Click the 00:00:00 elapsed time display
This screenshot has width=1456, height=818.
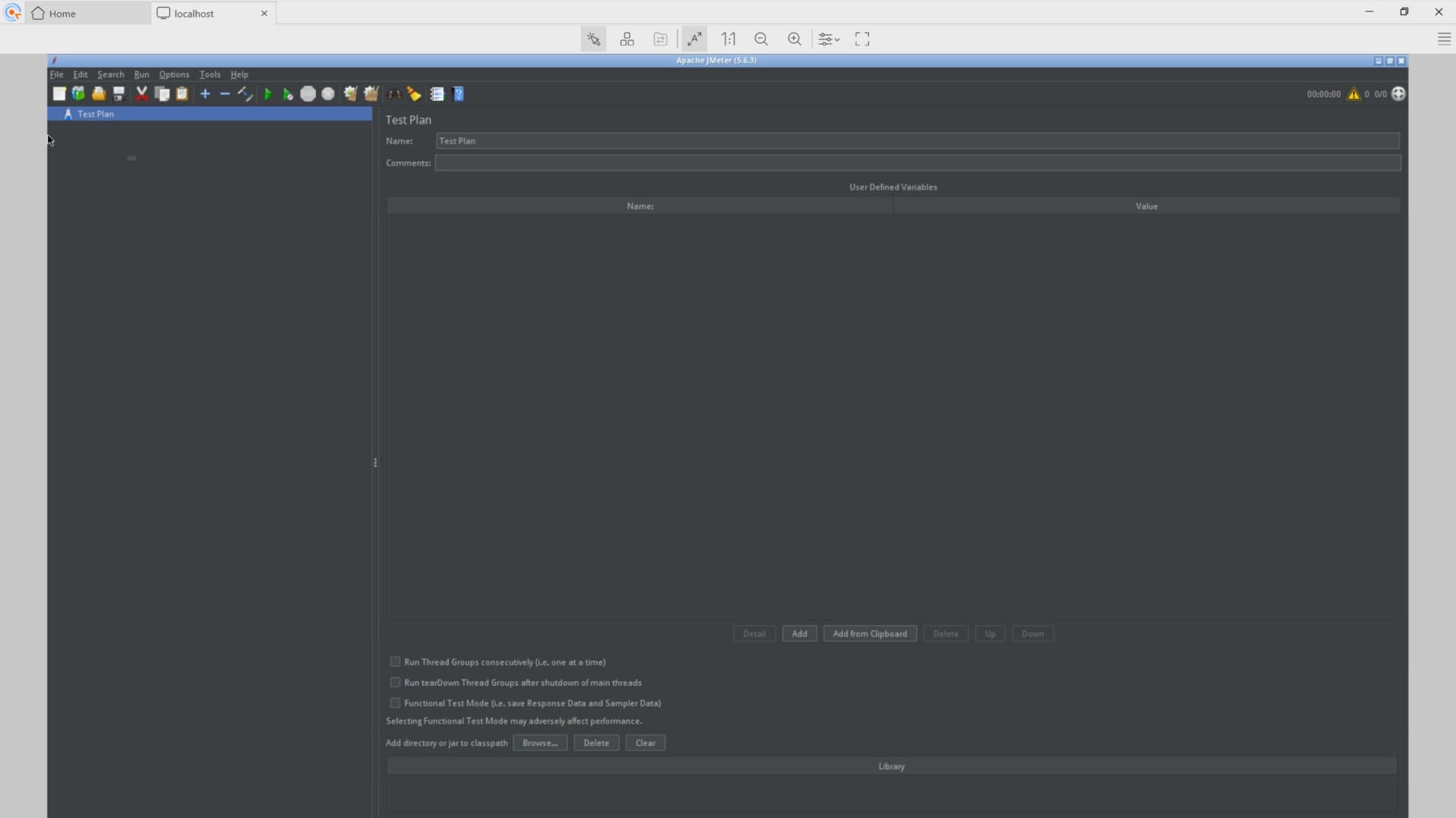[1323, 94]
